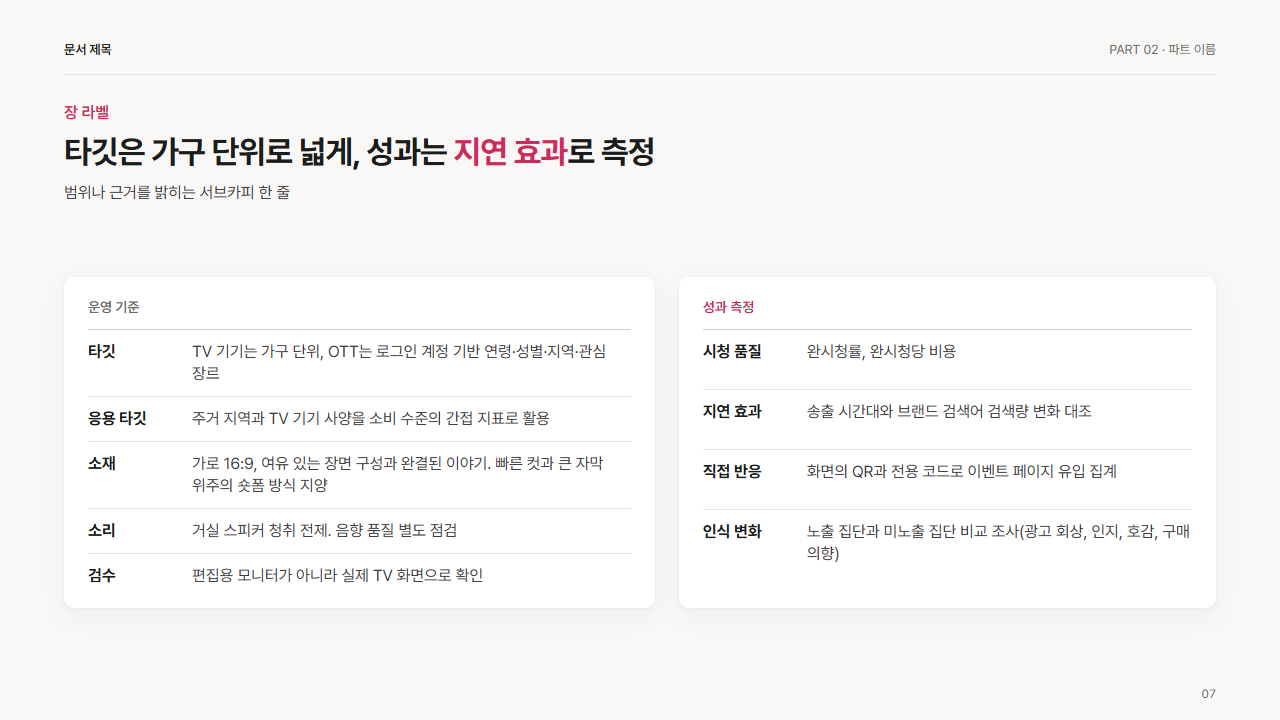This screenshot has height=720, width=1280.
Task: Select the text starting '화면의 QR과 전용 코드로'
Action: (962, 471)
